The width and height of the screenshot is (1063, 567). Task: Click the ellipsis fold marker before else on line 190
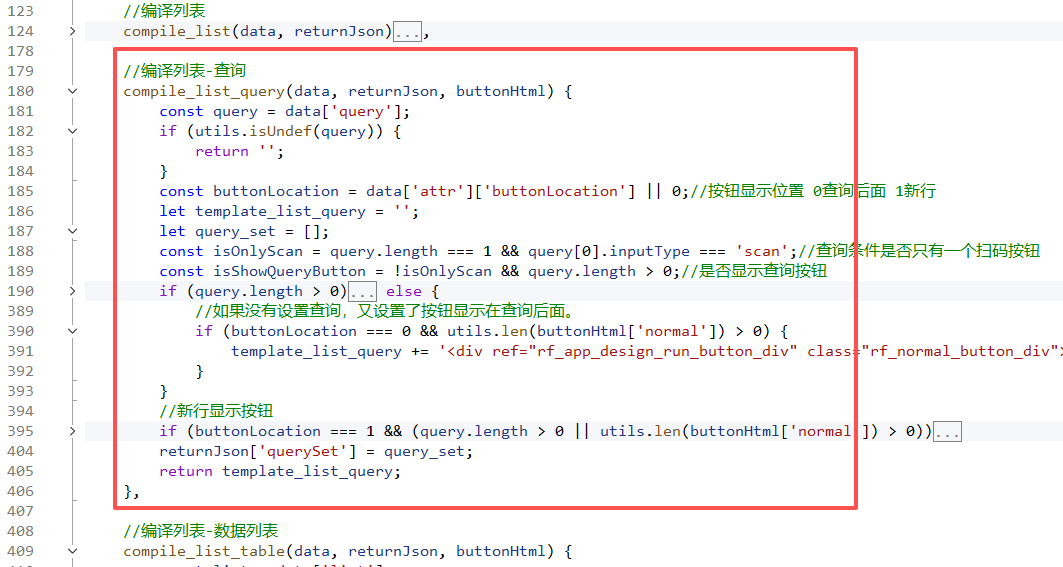point(363,292)
